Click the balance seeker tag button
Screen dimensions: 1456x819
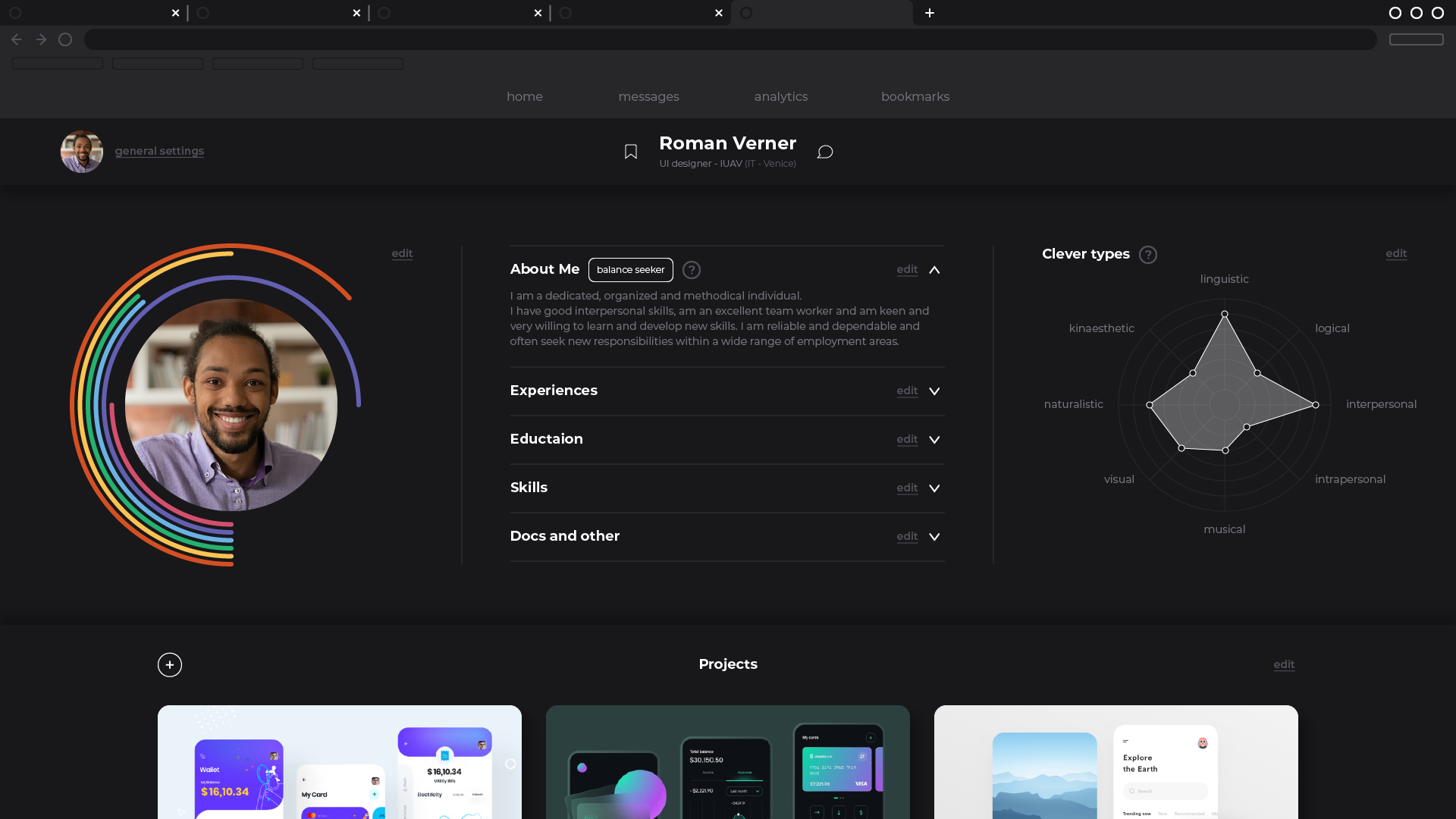tap(630, 270)
